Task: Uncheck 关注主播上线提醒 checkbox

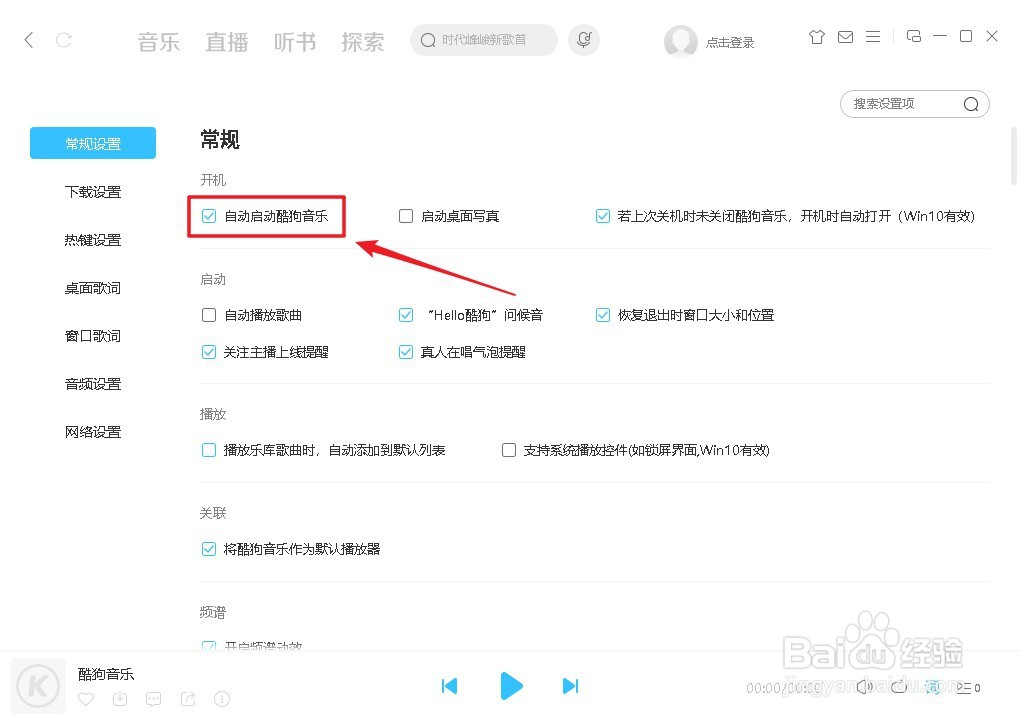Action: click(x=209, y=353)
